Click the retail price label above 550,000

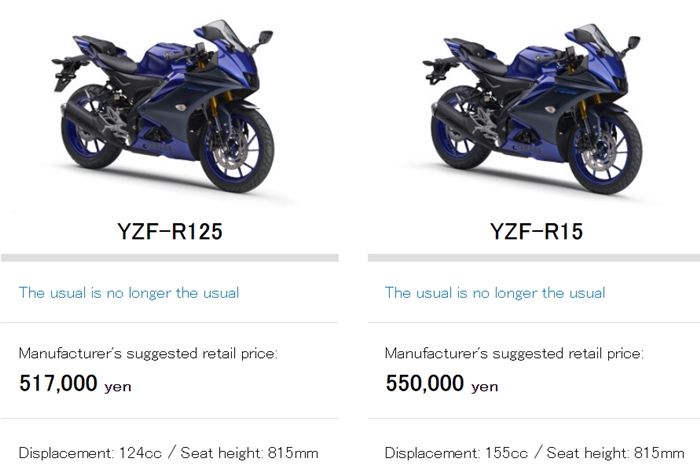[514, 353]
